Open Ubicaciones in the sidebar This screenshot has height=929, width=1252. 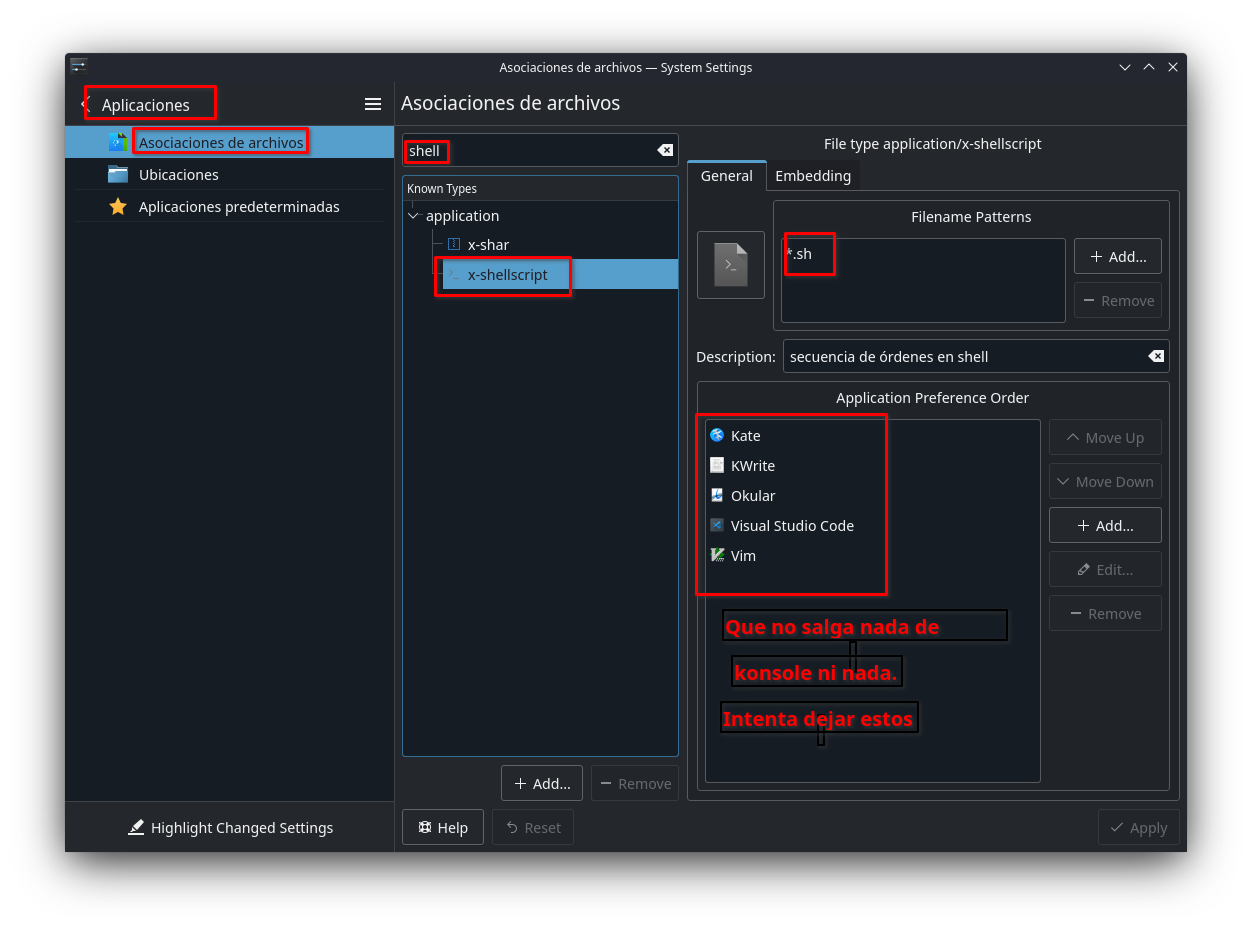click(230, 175)
